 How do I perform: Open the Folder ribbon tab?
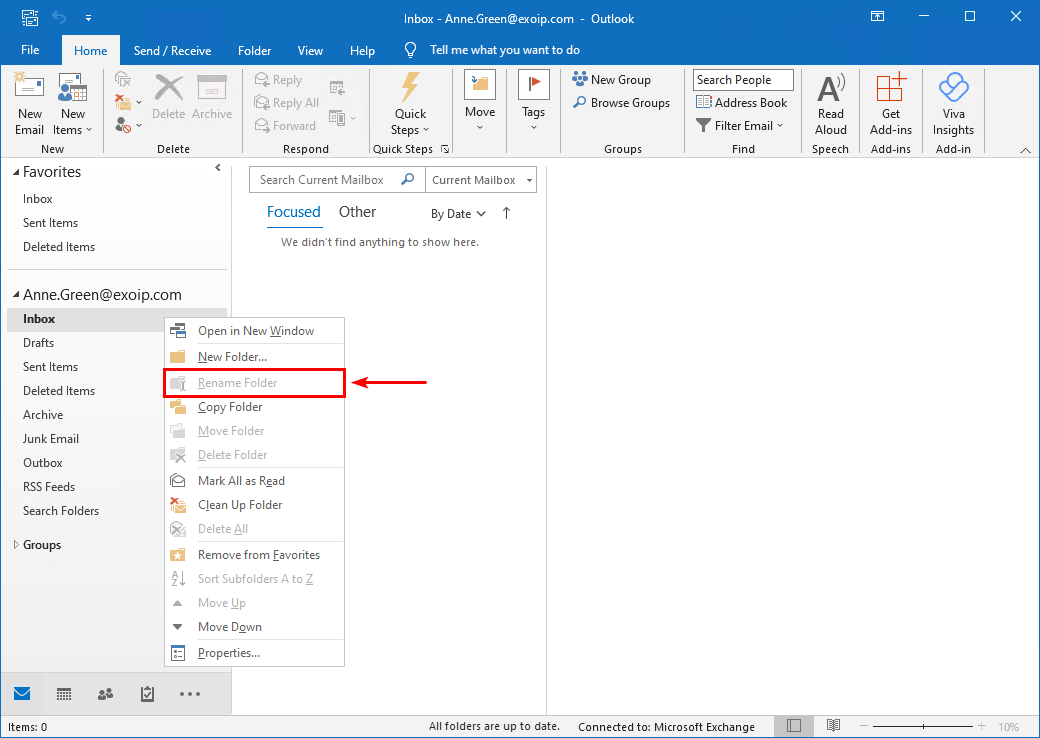[x=254, y=50]
